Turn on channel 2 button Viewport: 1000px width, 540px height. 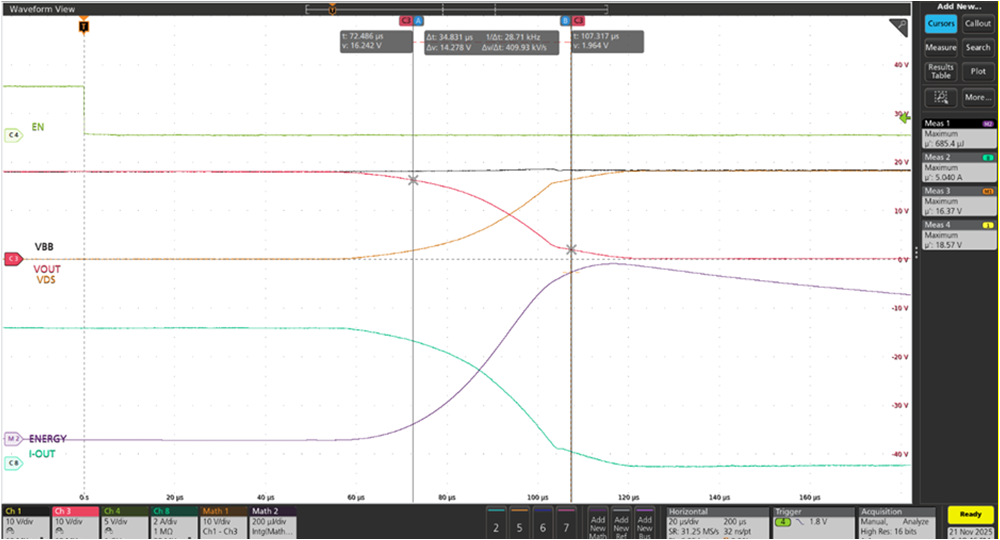[496, 522]
